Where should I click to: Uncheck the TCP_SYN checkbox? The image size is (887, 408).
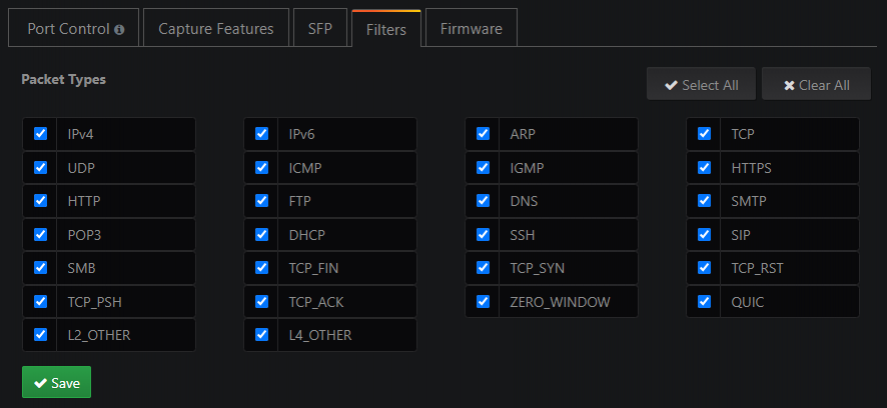click(483, 267)
